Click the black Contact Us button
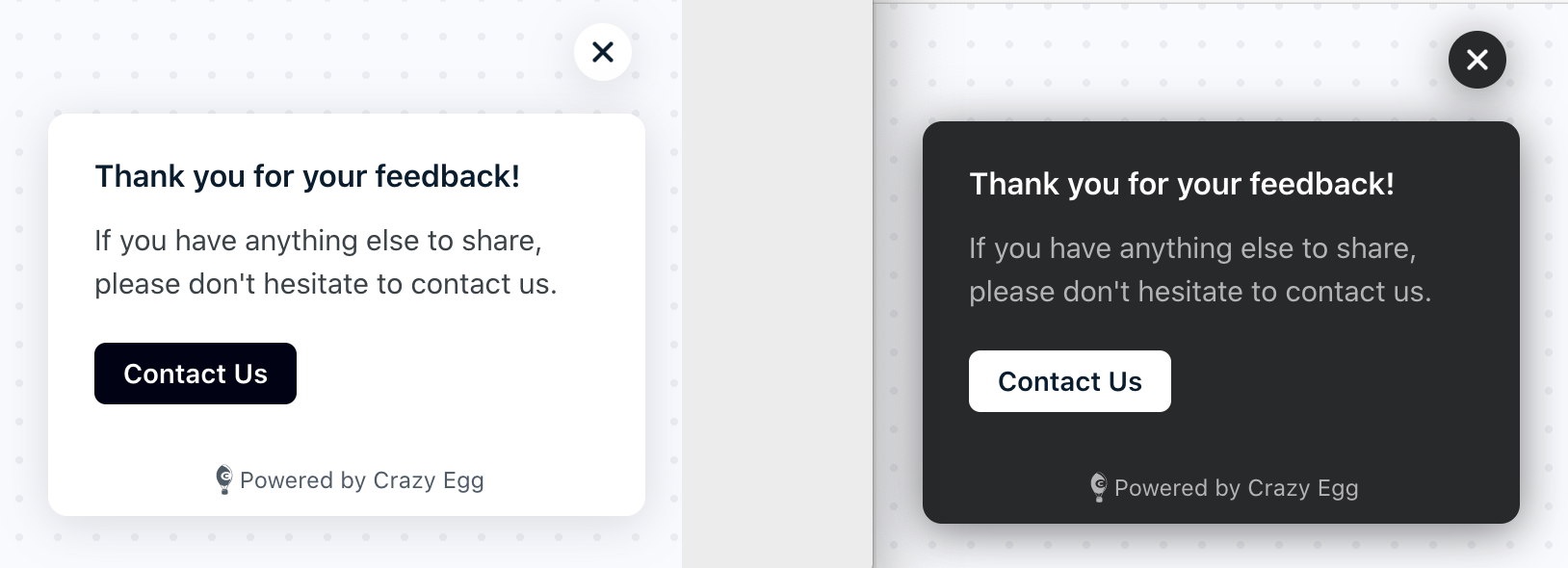 [196, 374]
